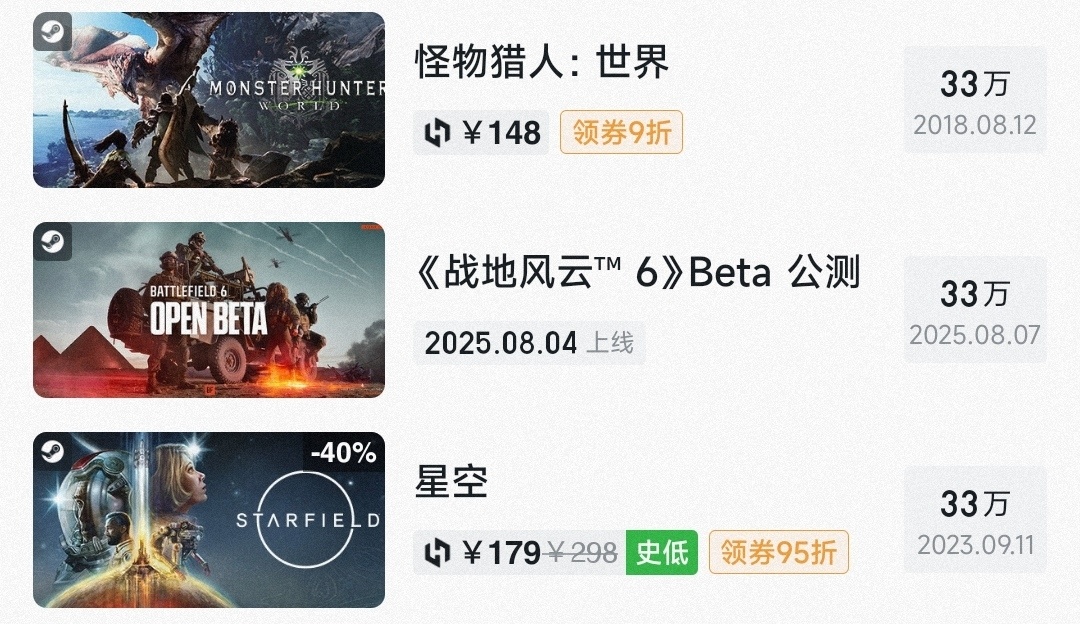Claim the 领券95折 coupon
The image size is (1080, 624).
tap(779, 552)
